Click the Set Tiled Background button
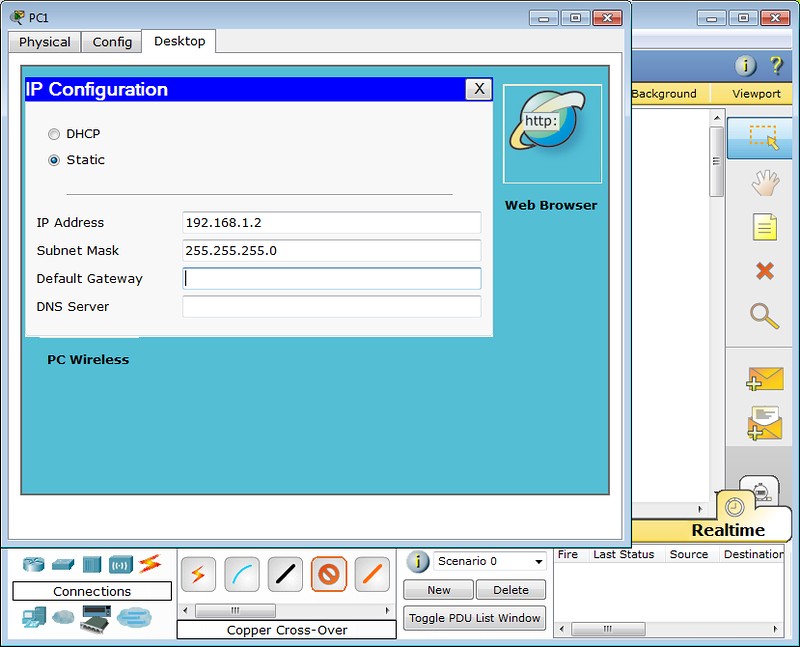Viewport: 800px width, 647px height. coord(670,93)
